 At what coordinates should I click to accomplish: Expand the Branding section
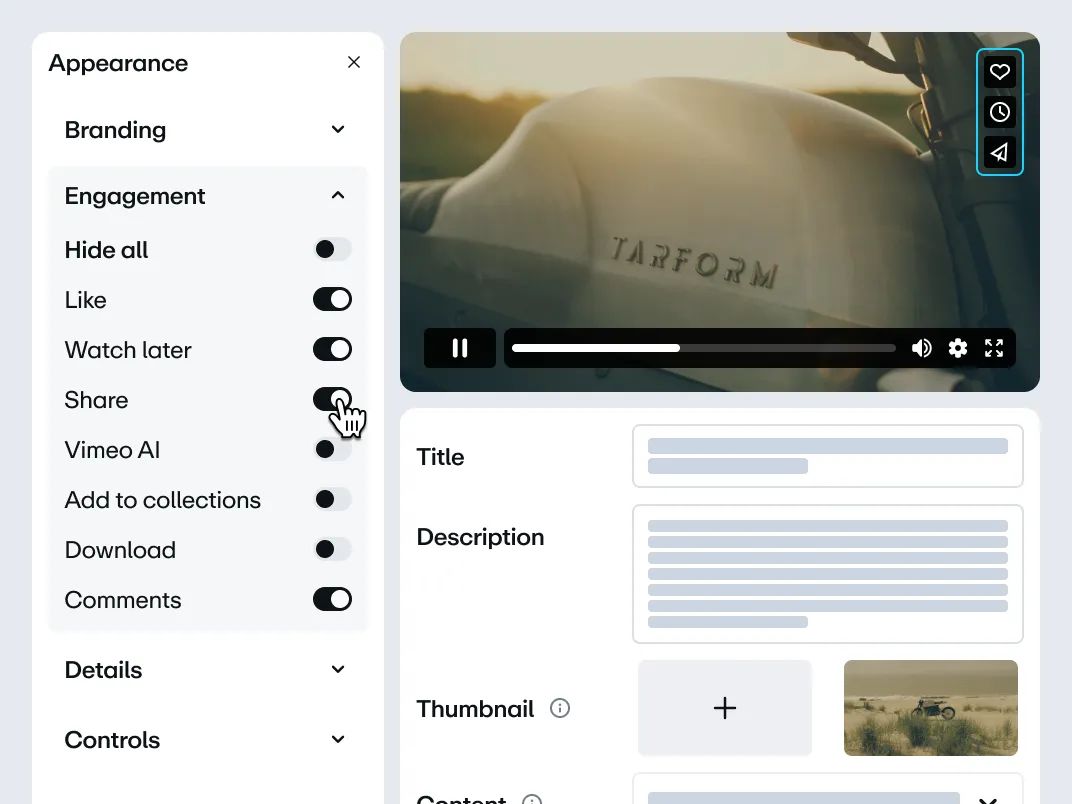(338, 130)
